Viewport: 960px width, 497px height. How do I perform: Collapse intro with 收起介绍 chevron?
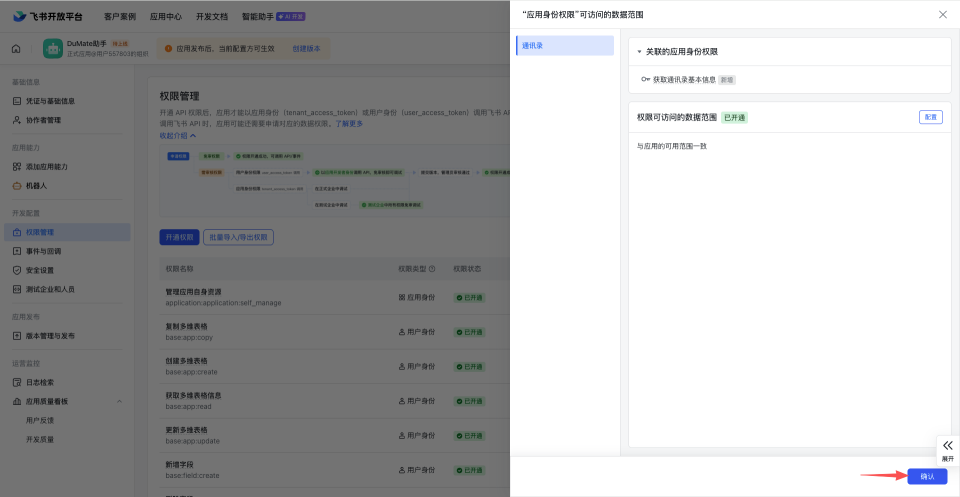coord(193,136)
